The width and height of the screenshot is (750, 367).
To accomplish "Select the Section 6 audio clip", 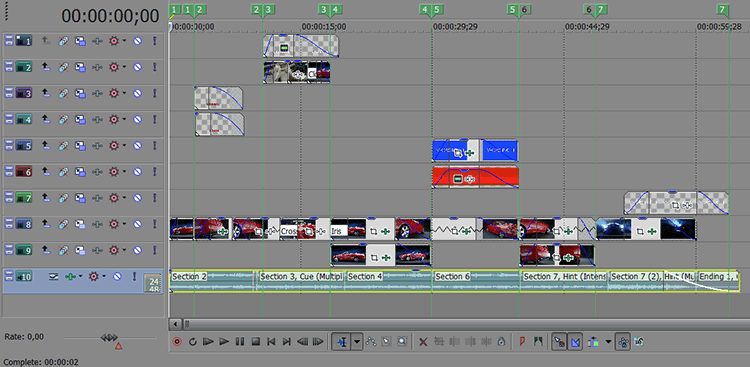I will 475,281.
